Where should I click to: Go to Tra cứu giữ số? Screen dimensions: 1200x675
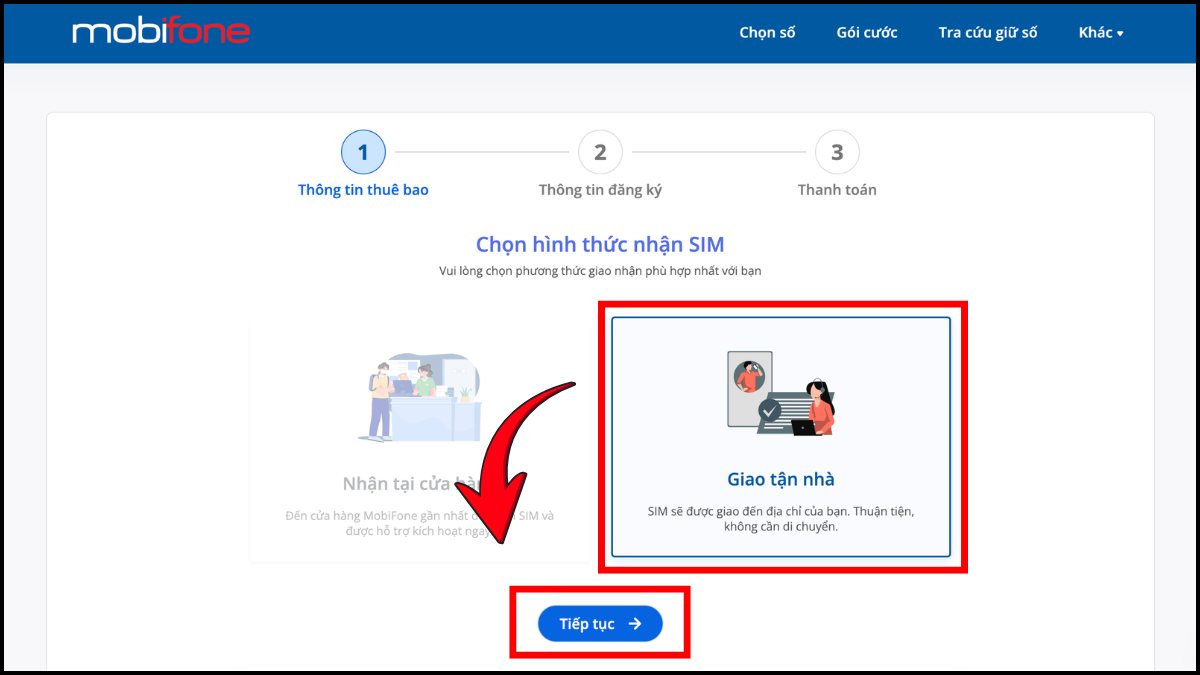click(x=988, y=32)
